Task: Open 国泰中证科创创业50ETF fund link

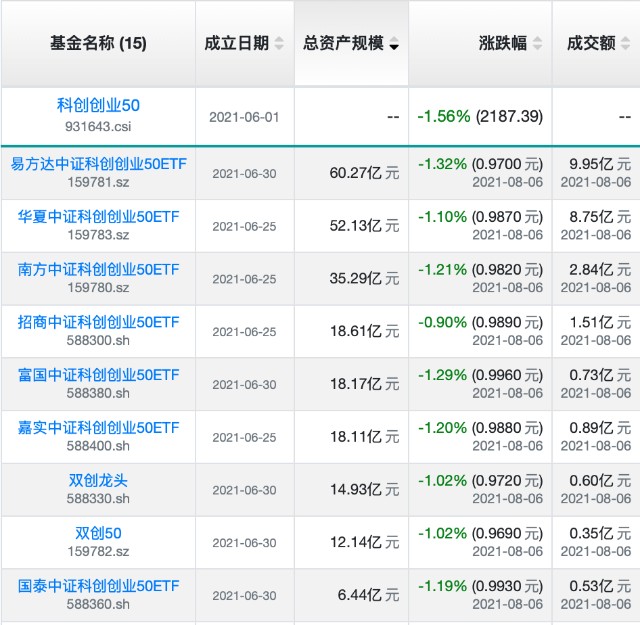Action: click(x=98, y=586)
